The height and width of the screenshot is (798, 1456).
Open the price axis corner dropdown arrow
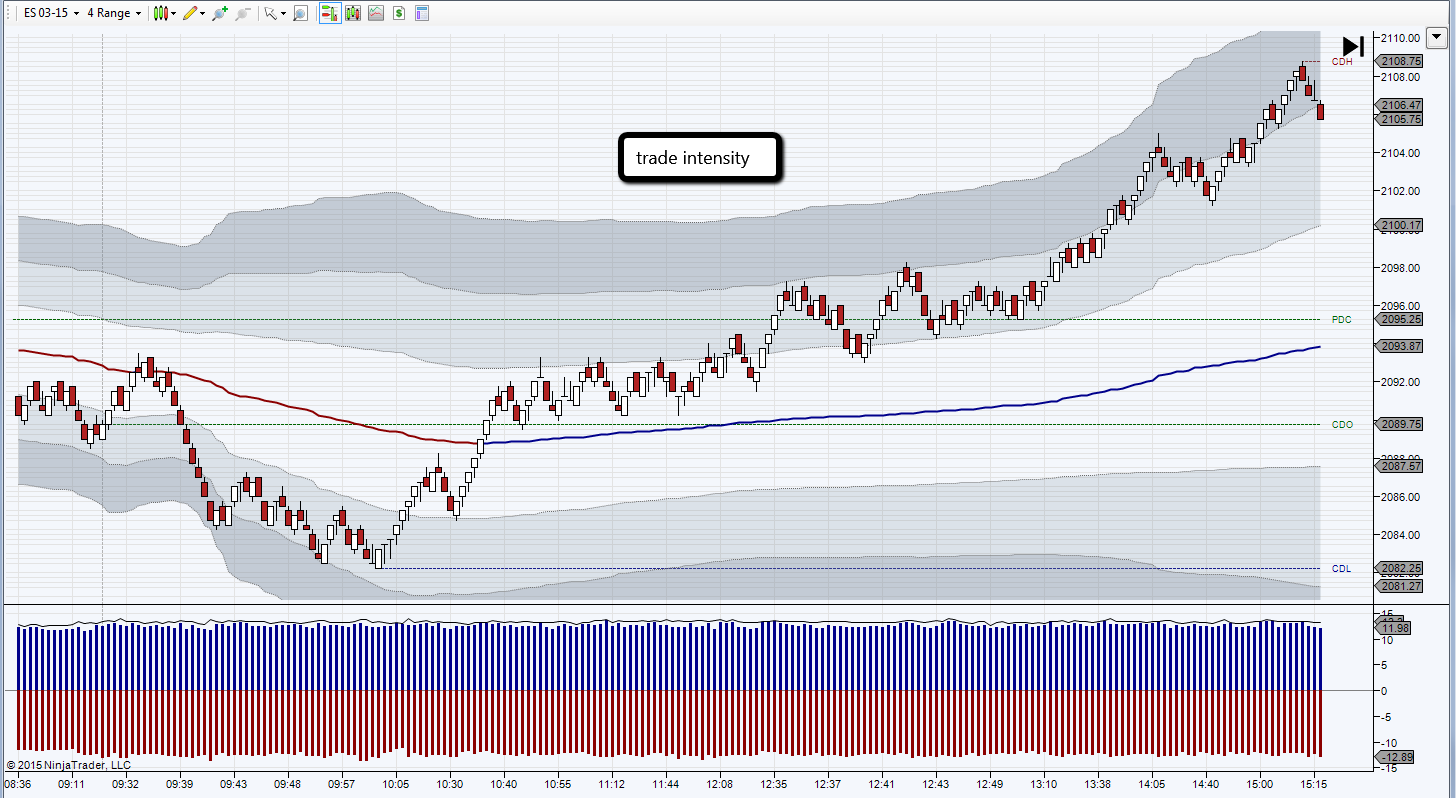pos(1437,40)
